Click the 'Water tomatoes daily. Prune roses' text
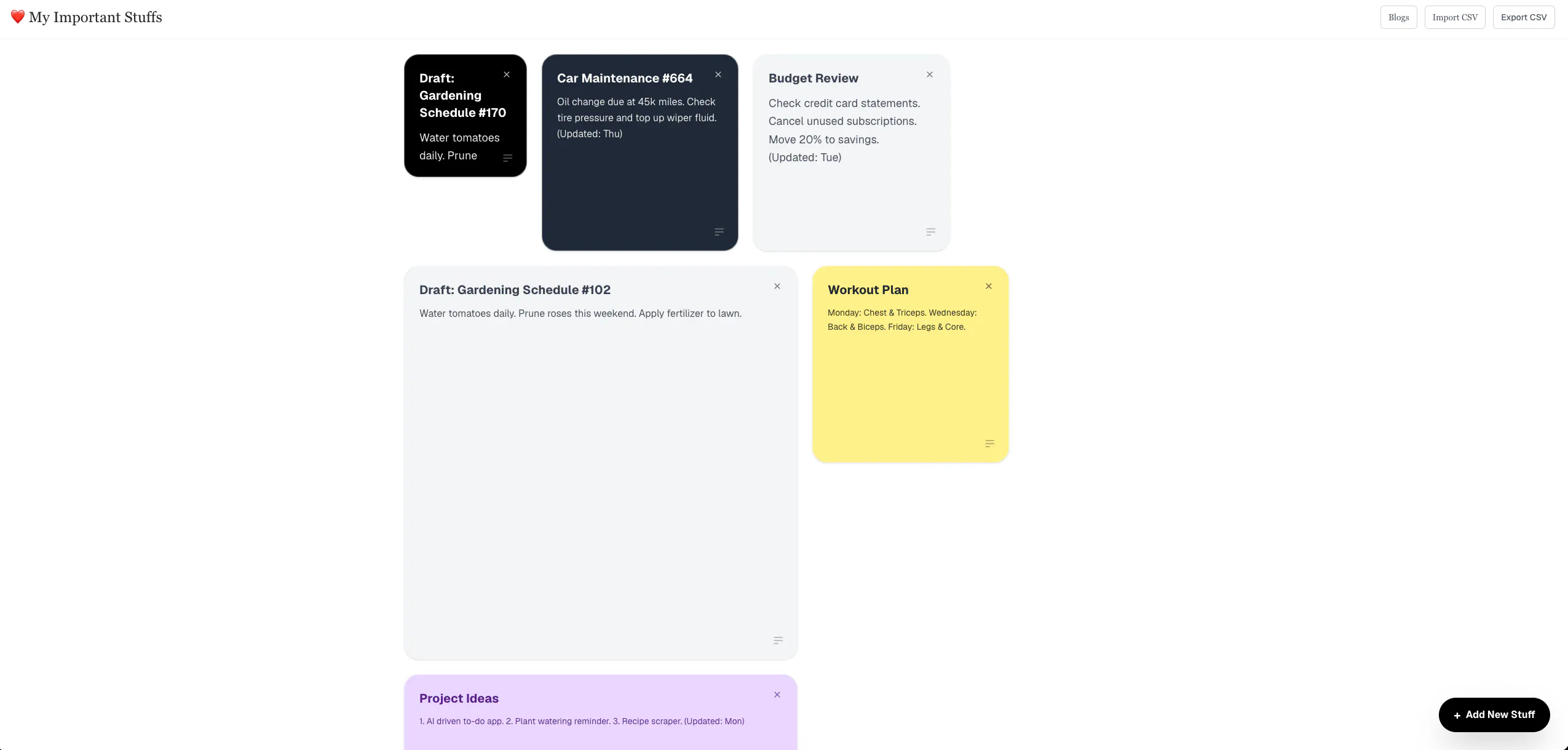Screen dimensions: 1568x750 (x=580, y=313)
